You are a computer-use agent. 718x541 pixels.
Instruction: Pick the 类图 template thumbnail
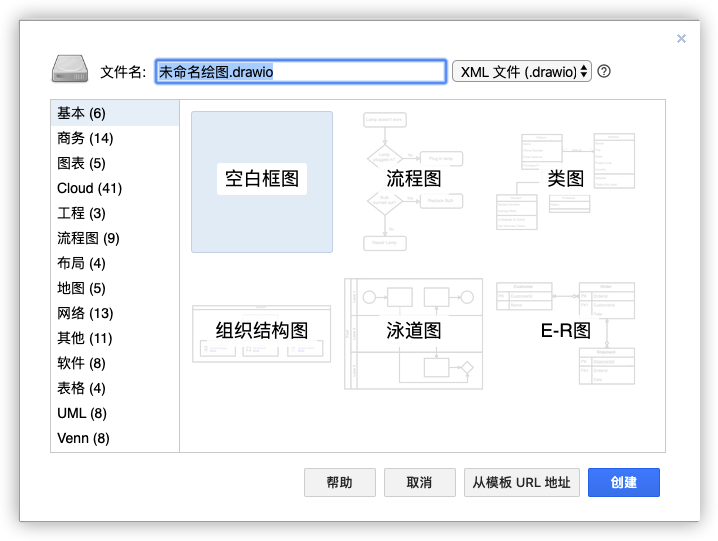pos(566,180)
